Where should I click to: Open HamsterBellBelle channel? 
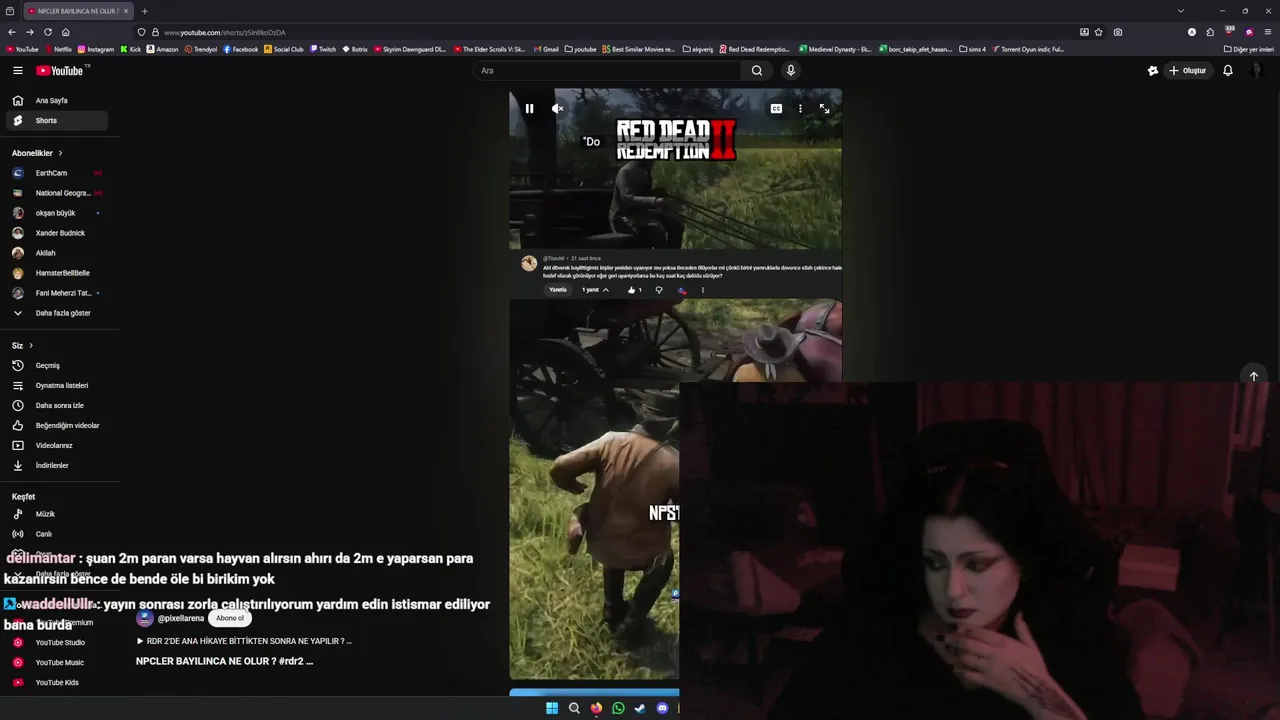pyautogui.click(x=56, y=273)
